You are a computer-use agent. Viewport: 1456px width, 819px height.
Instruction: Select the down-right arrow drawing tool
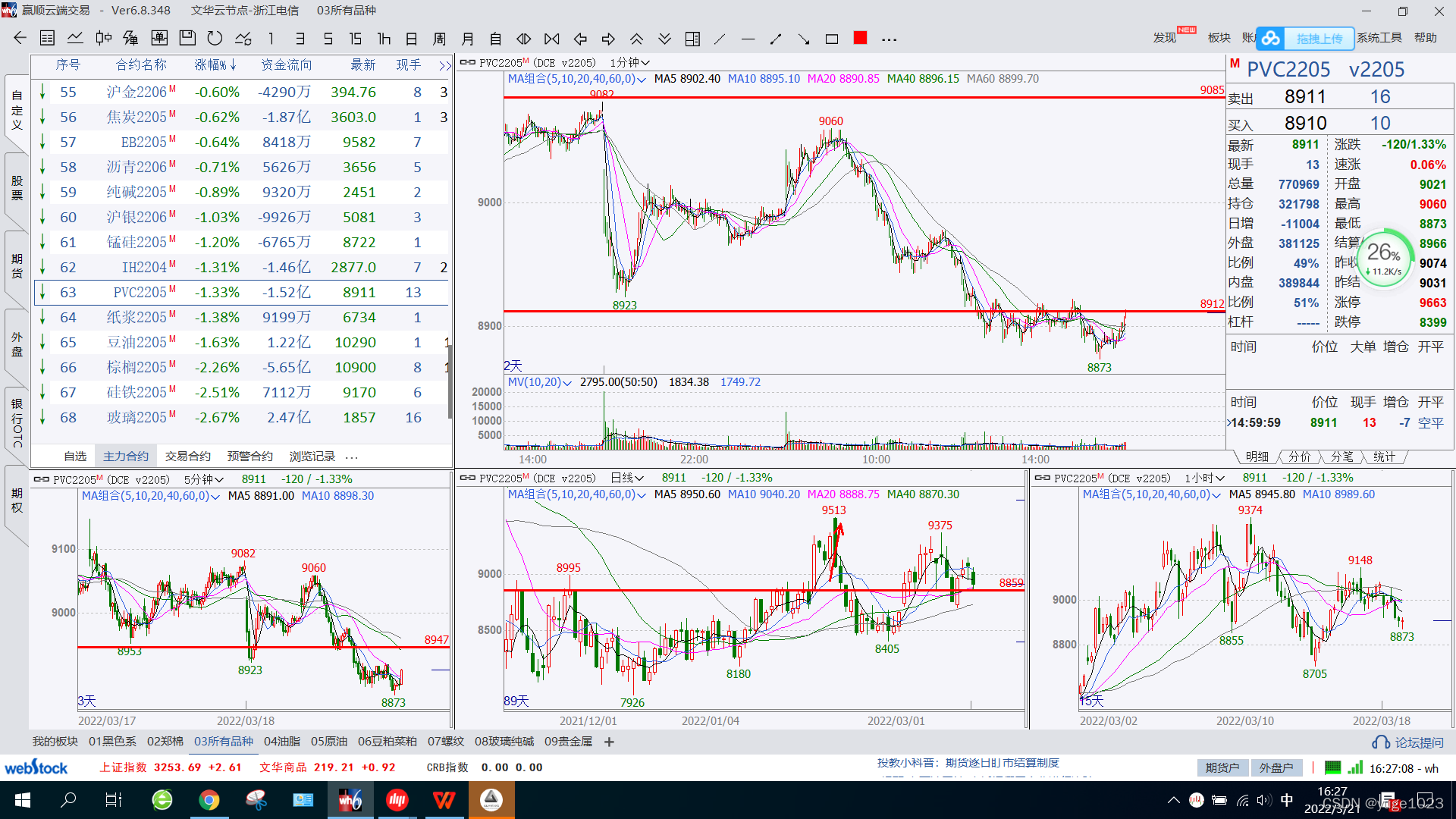point(804,39)
